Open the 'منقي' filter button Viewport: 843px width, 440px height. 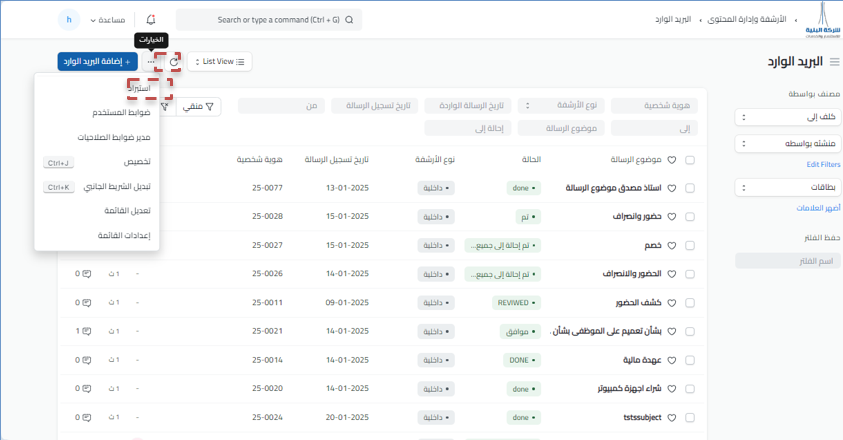198,107
